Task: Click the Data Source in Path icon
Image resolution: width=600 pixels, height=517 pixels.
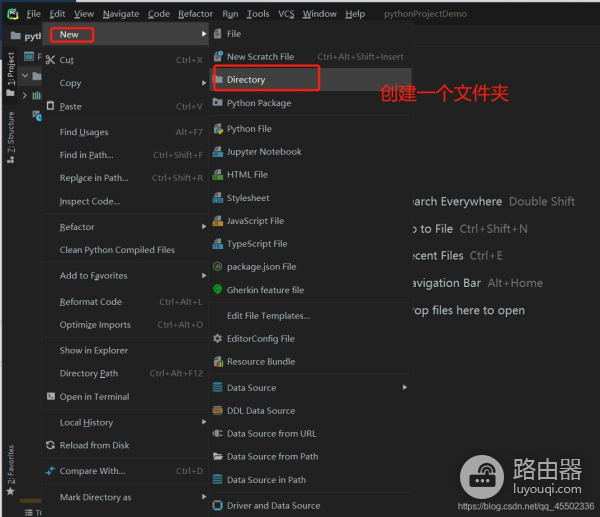Action: [217, 479]
